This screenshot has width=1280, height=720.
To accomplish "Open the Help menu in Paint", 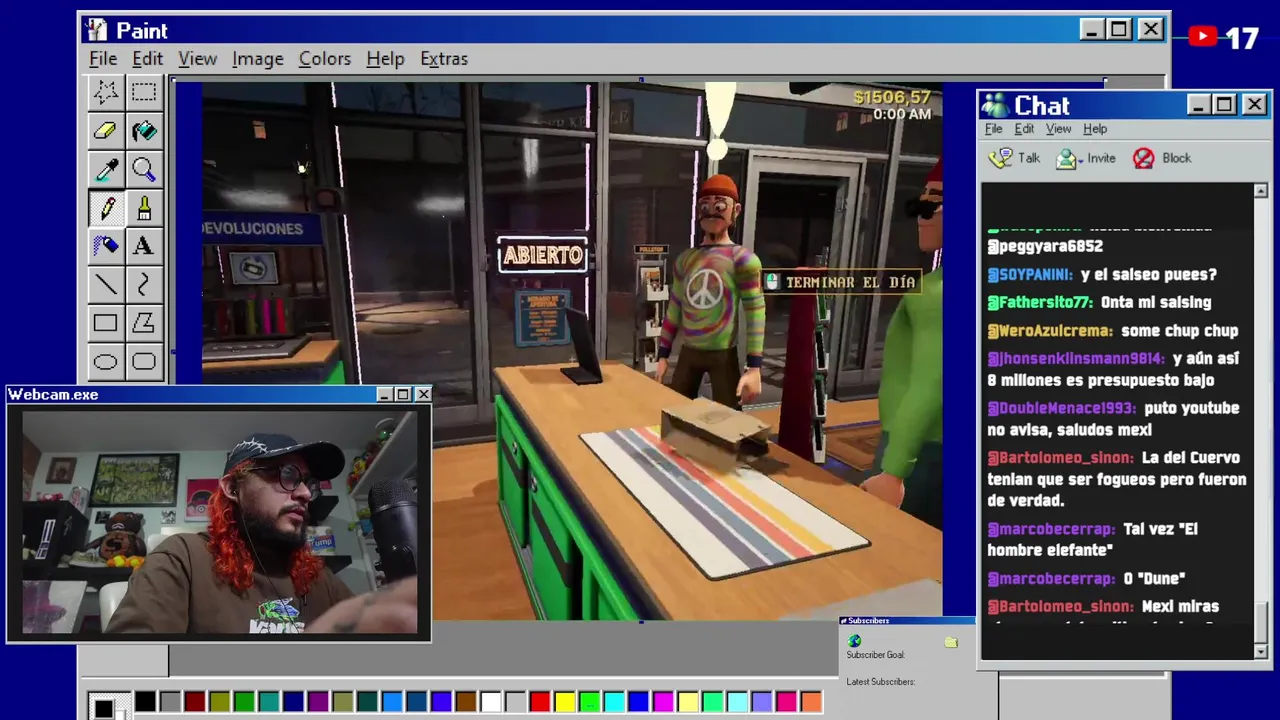I will 385,59.
